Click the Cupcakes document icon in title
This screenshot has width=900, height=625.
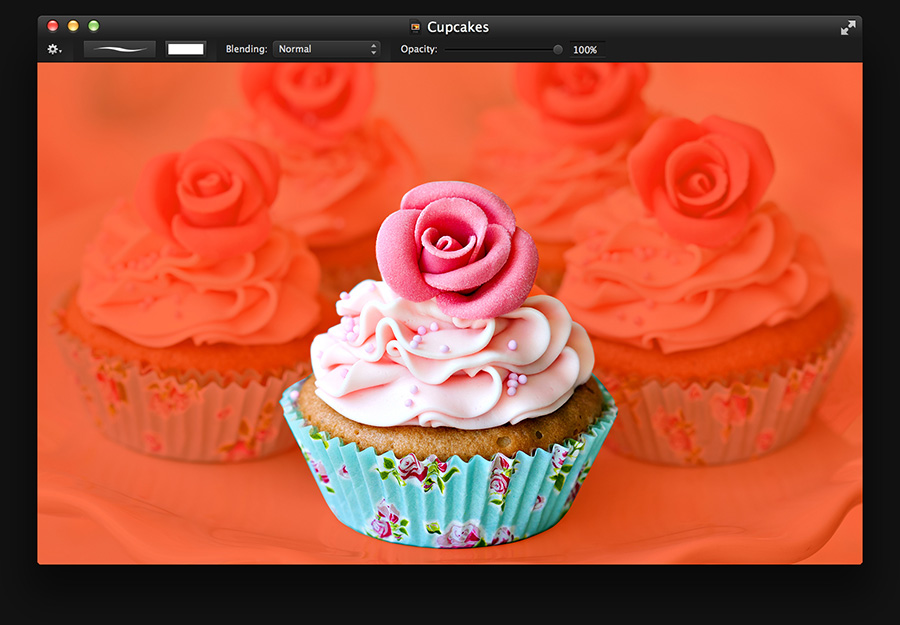coord(415,27)
